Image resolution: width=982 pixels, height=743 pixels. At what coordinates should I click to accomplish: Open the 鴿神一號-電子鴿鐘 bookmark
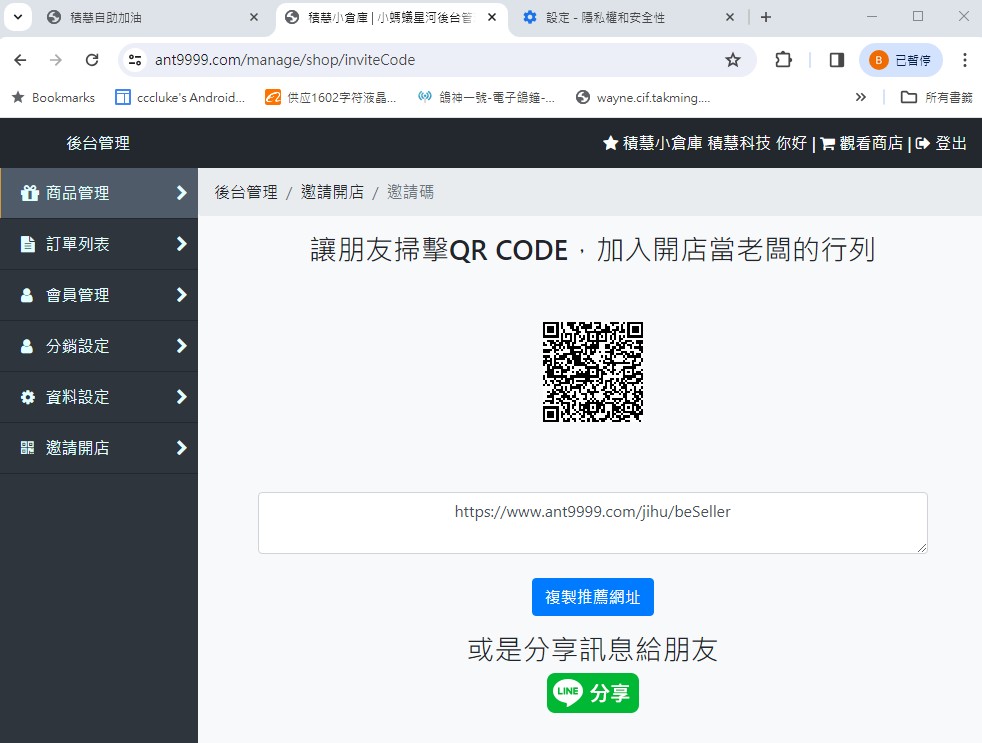coord(487,98)
